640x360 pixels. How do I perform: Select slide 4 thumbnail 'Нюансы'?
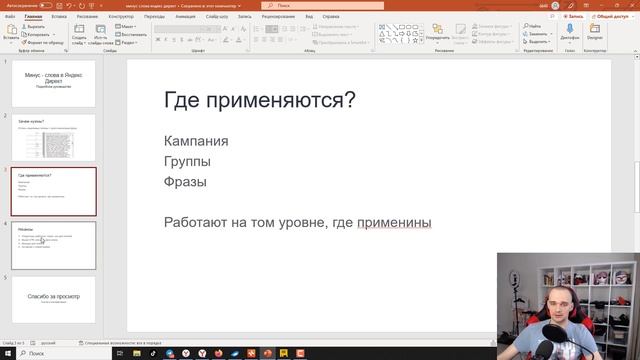click(x=53, y=245)
